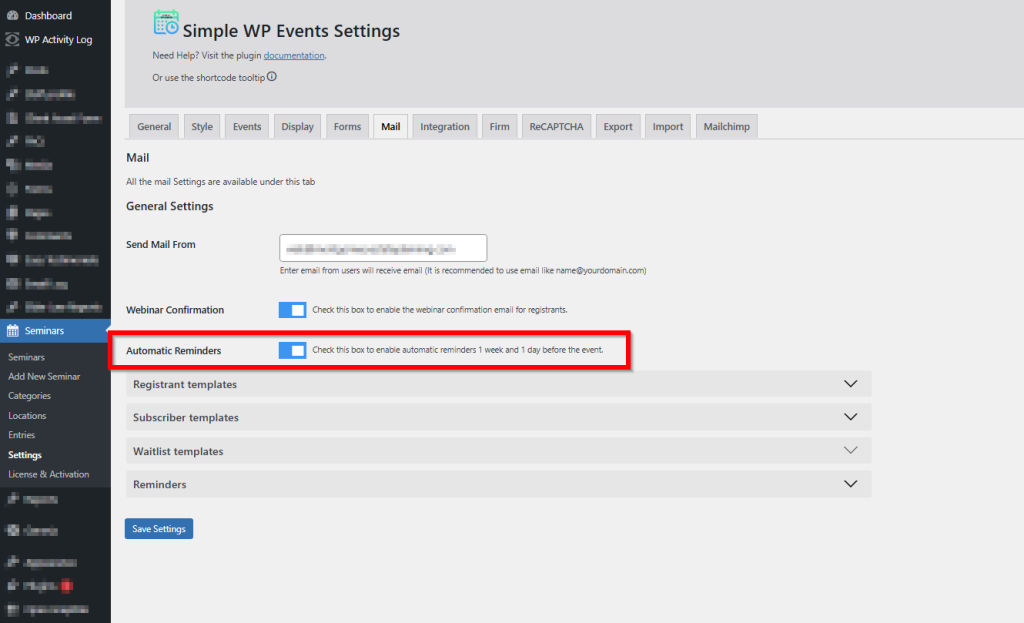Switch to the Display tab
This screenshot has width=1024, height=623.
[x=297, y=127]
